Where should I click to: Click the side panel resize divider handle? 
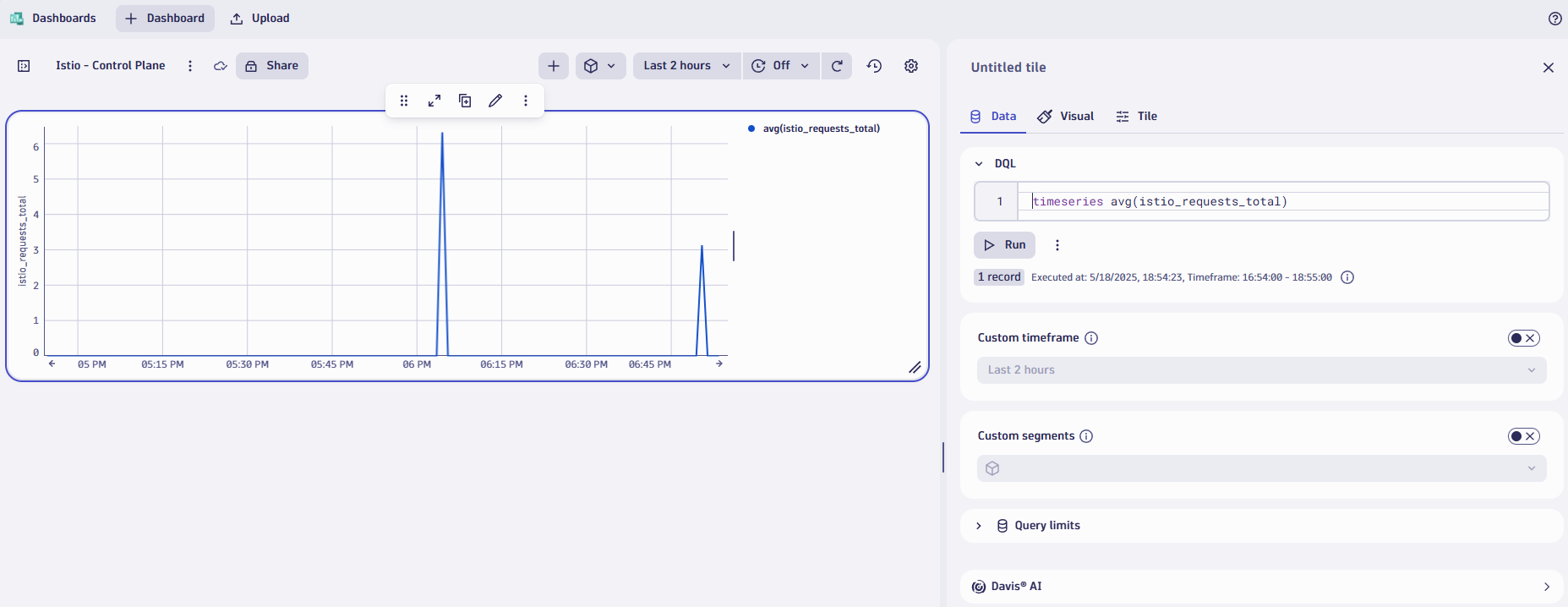click(x=942, y=457)
